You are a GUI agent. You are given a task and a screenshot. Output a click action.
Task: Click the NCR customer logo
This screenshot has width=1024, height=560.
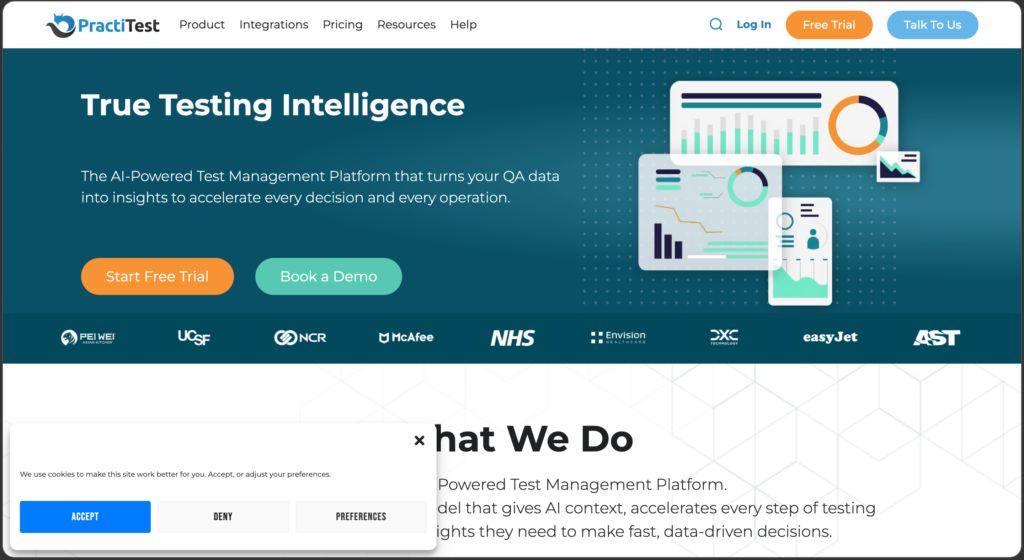300,337
